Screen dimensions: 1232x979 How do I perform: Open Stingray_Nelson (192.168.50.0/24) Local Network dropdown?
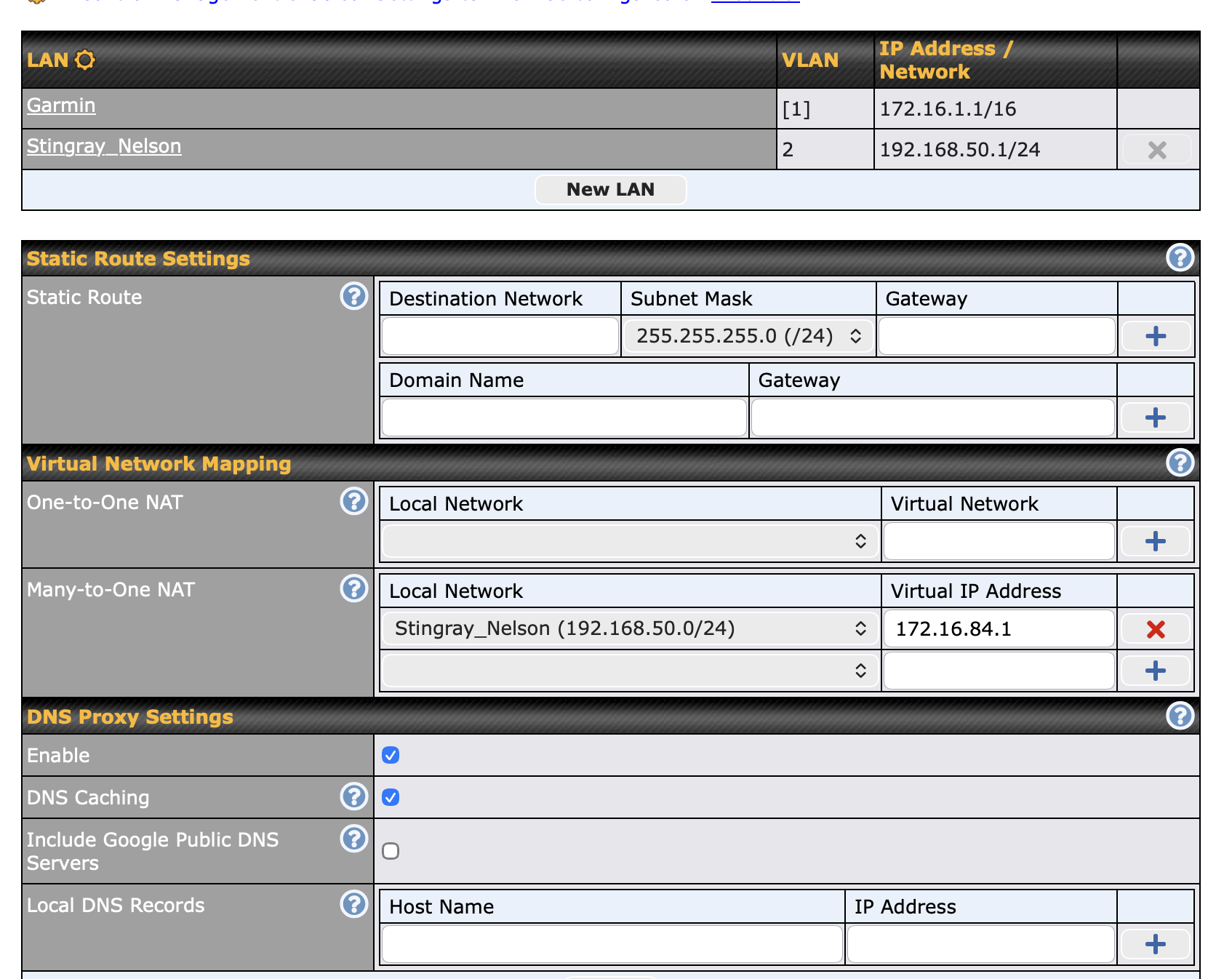coord(631,628)
